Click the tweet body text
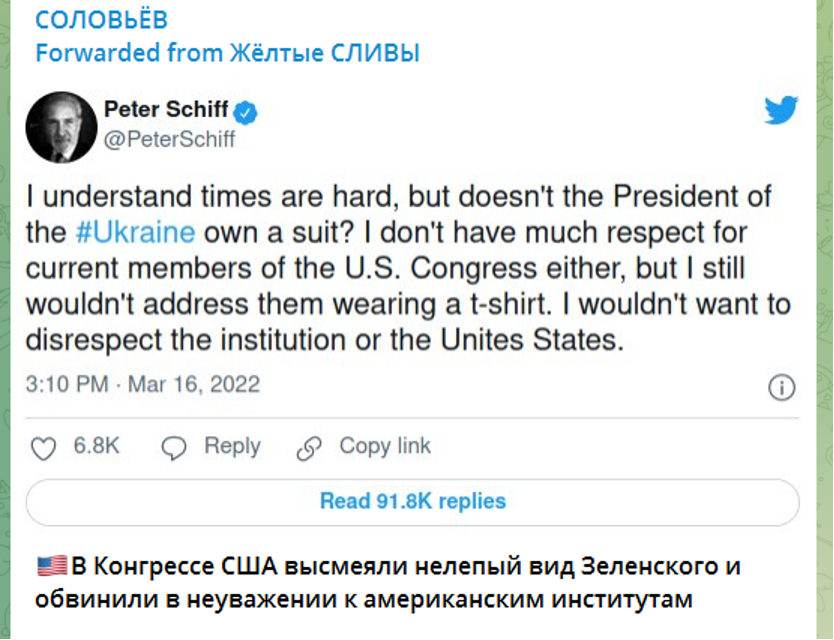834x640 pixels. point(408,268)
